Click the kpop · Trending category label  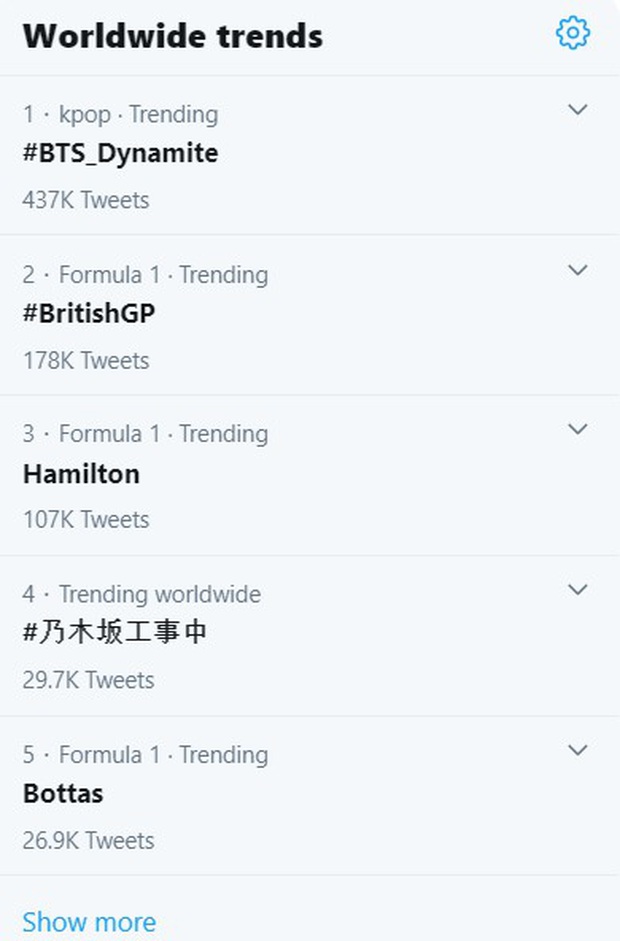(x=138, y=114)
